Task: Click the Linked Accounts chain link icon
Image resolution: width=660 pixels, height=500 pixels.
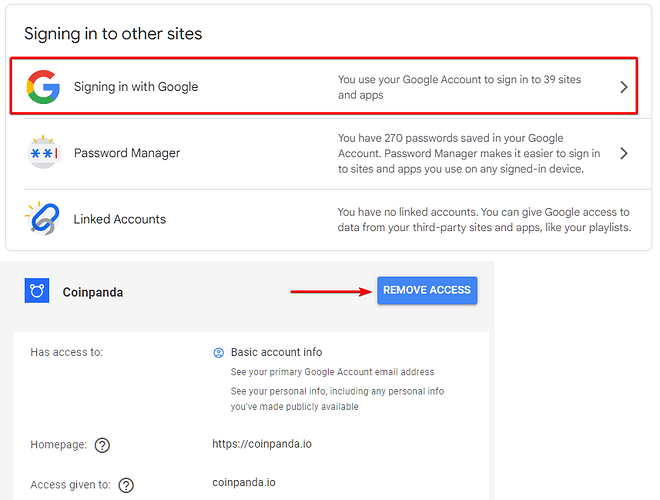Action: tap(43, 218)
